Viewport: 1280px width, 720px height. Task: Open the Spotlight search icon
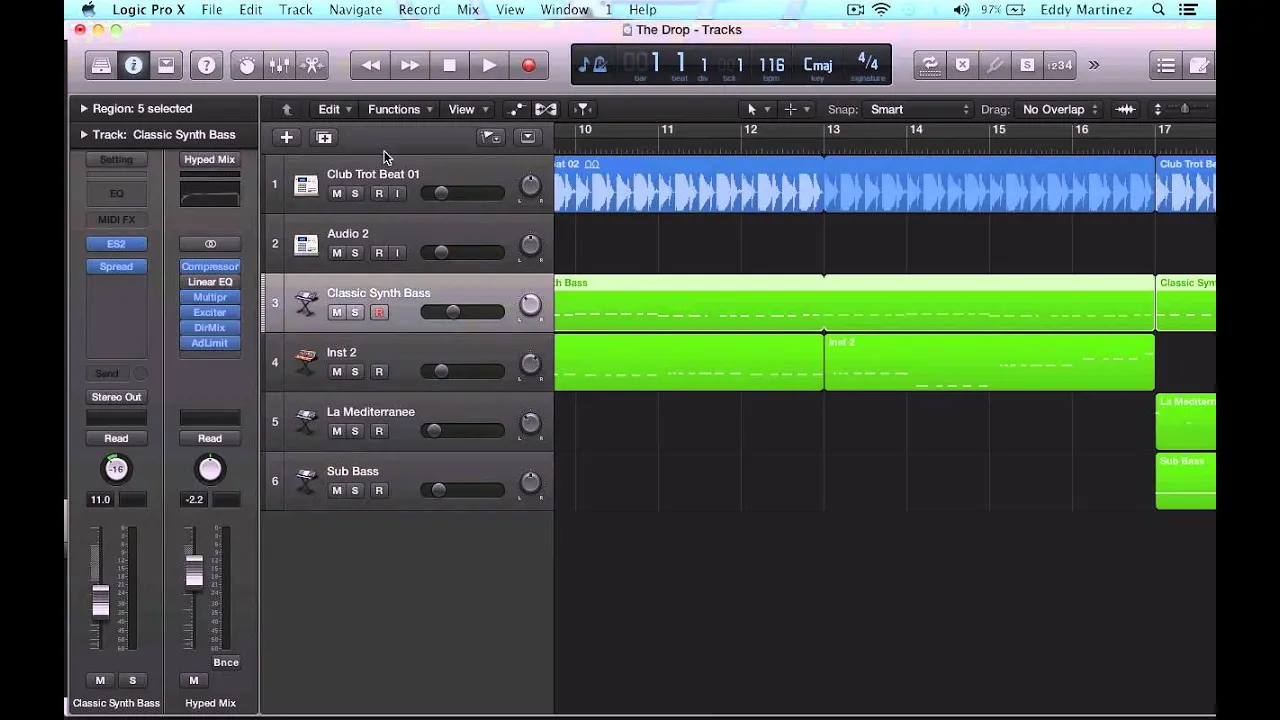1158,9
